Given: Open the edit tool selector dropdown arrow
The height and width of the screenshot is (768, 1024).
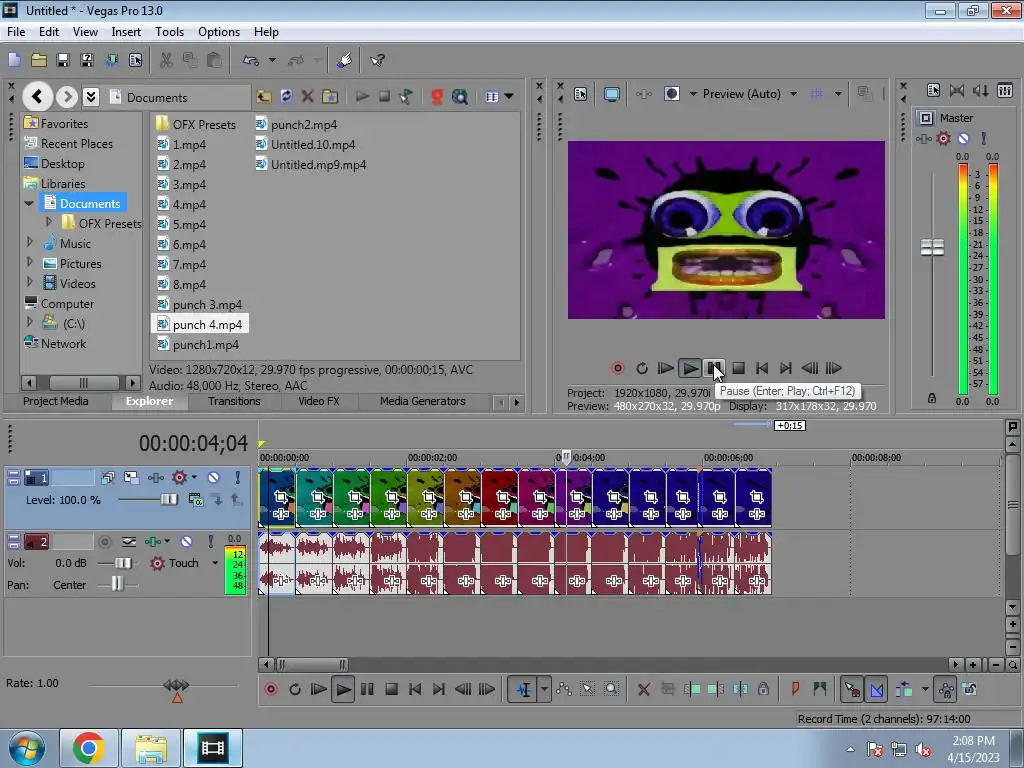Looking at the screenshot, I should tap(543, 689).
